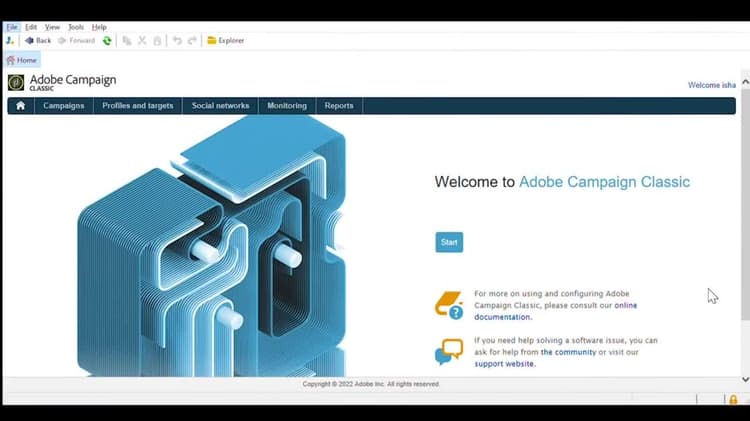Viewport: 750px width, 421px height.
Task: Click the documentation book help icon
Action: pos(449,305)
